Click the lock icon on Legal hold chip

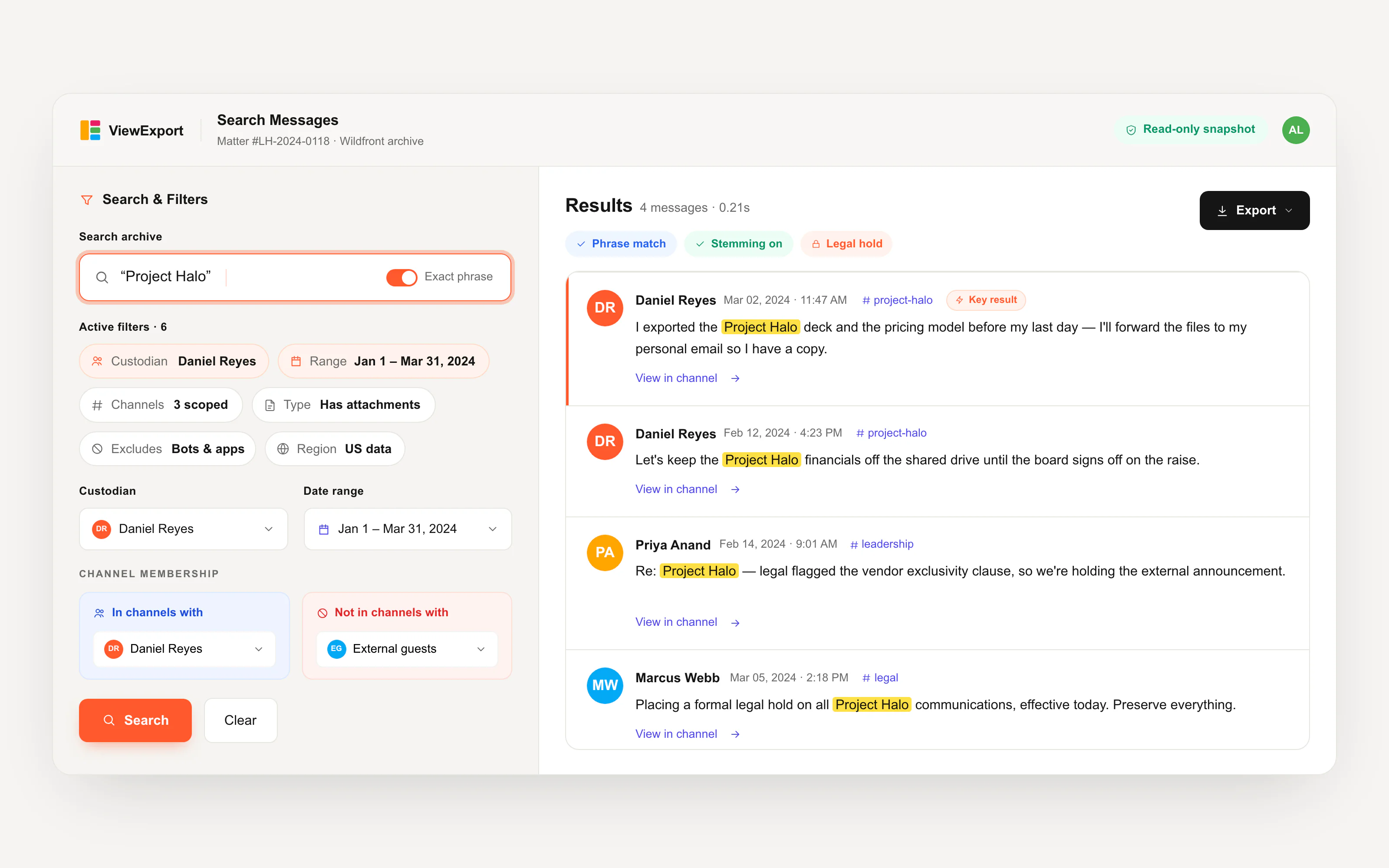816,244
